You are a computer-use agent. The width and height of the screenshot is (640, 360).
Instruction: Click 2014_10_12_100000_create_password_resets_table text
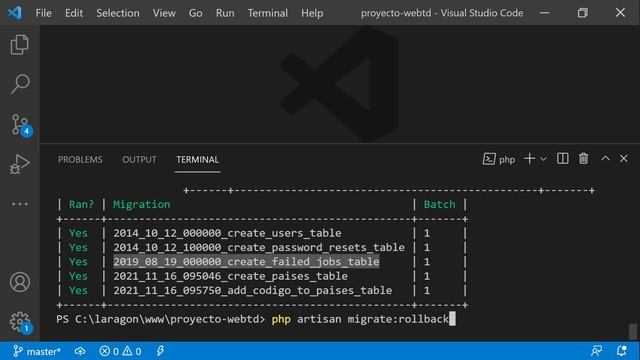pos(259,247)
